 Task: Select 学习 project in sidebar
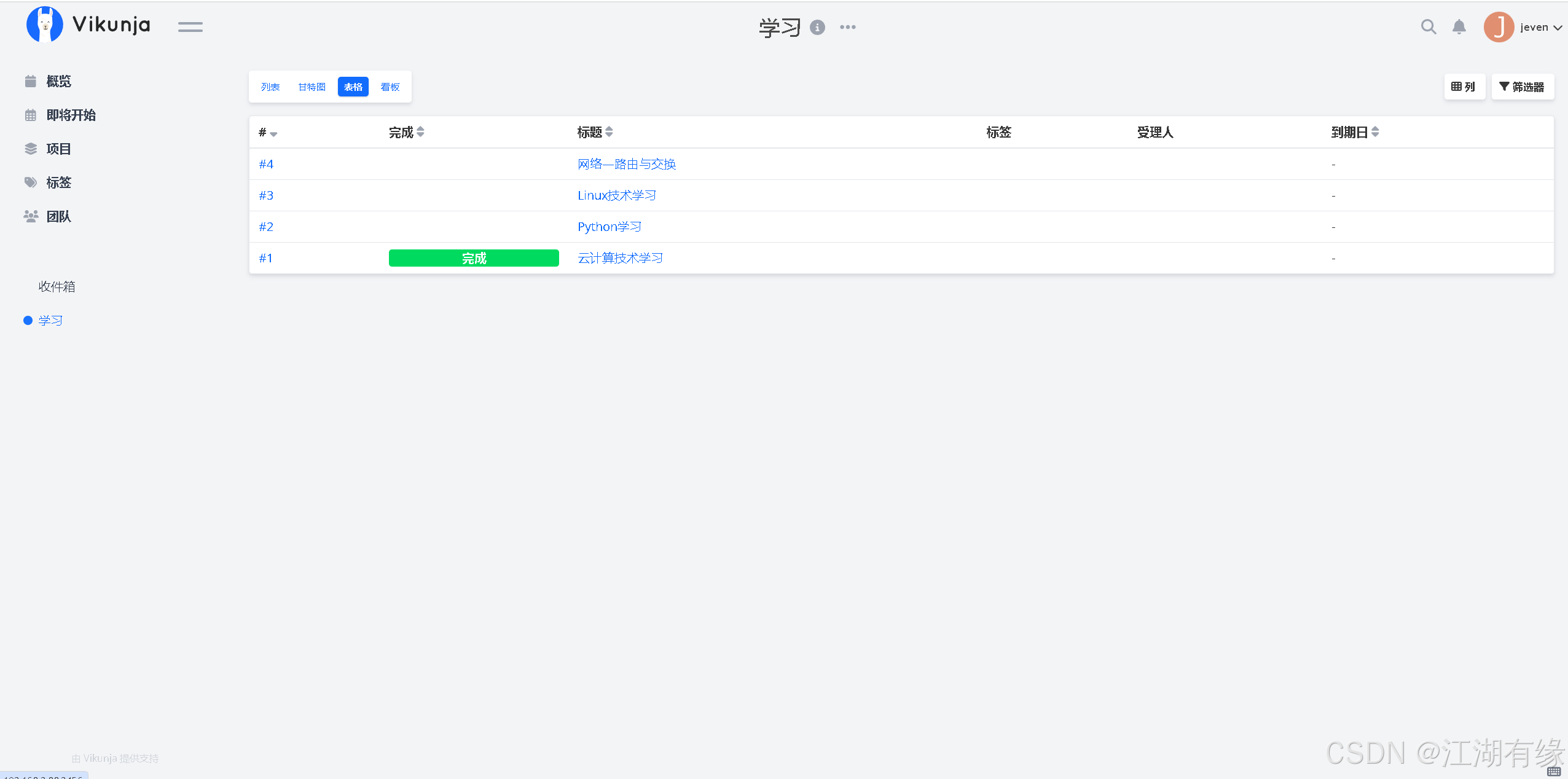tap(50, 320)
